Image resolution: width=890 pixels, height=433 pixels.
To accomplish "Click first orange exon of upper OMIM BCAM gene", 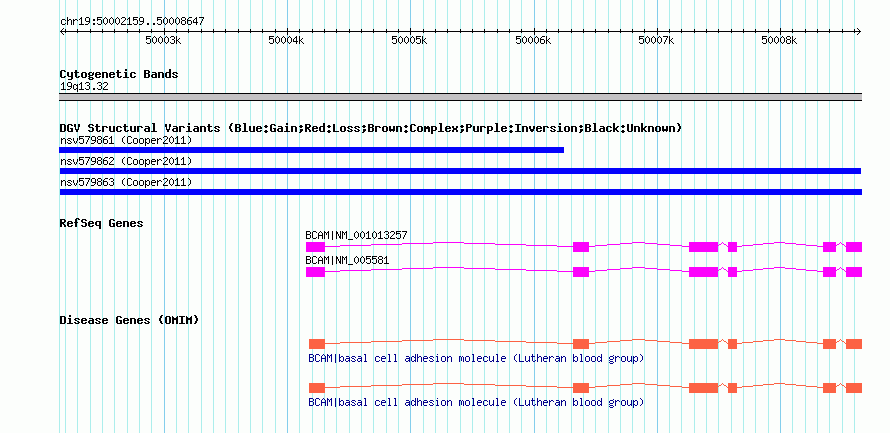I will 317,344.
